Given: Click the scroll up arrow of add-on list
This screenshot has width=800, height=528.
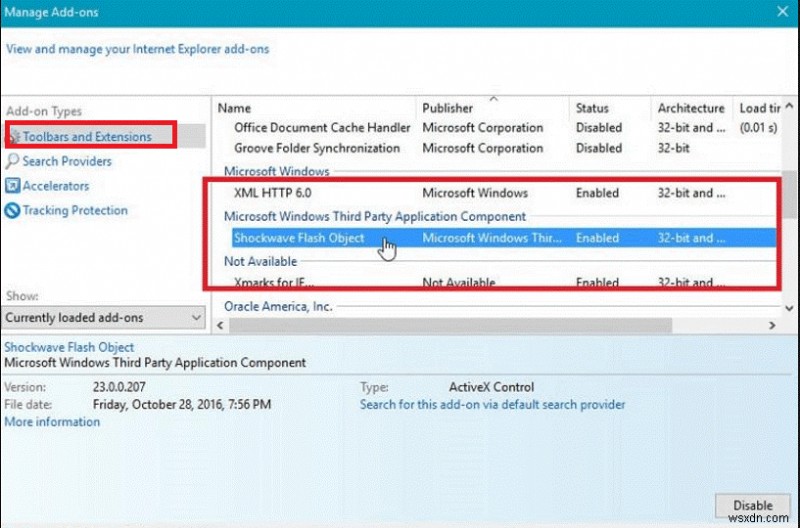Looking at the screenshot, I should pyautogui.click(x=789, y=106).
